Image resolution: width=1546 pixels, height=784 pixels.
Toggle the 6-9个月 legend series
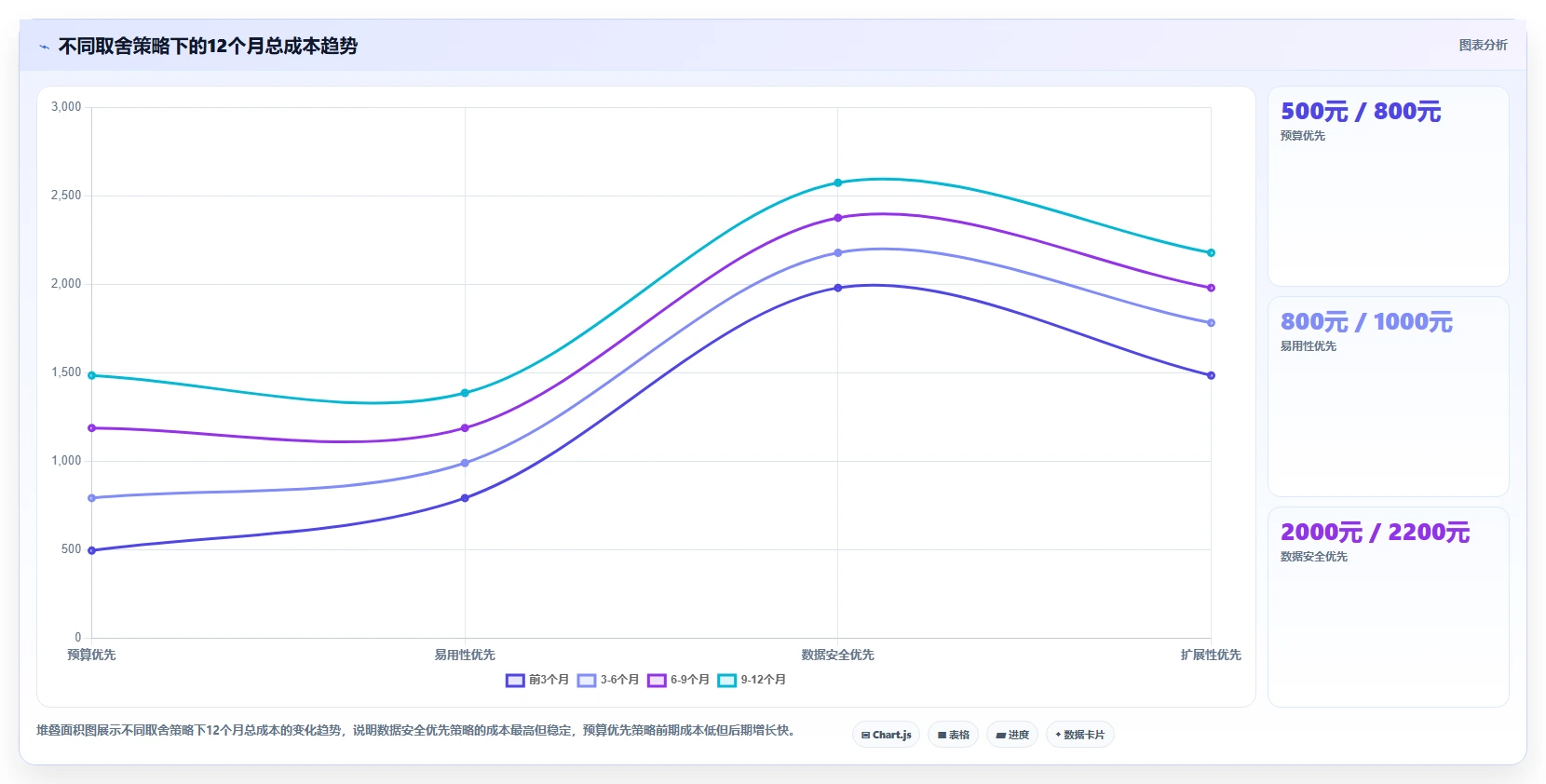(x=678, y=680)
